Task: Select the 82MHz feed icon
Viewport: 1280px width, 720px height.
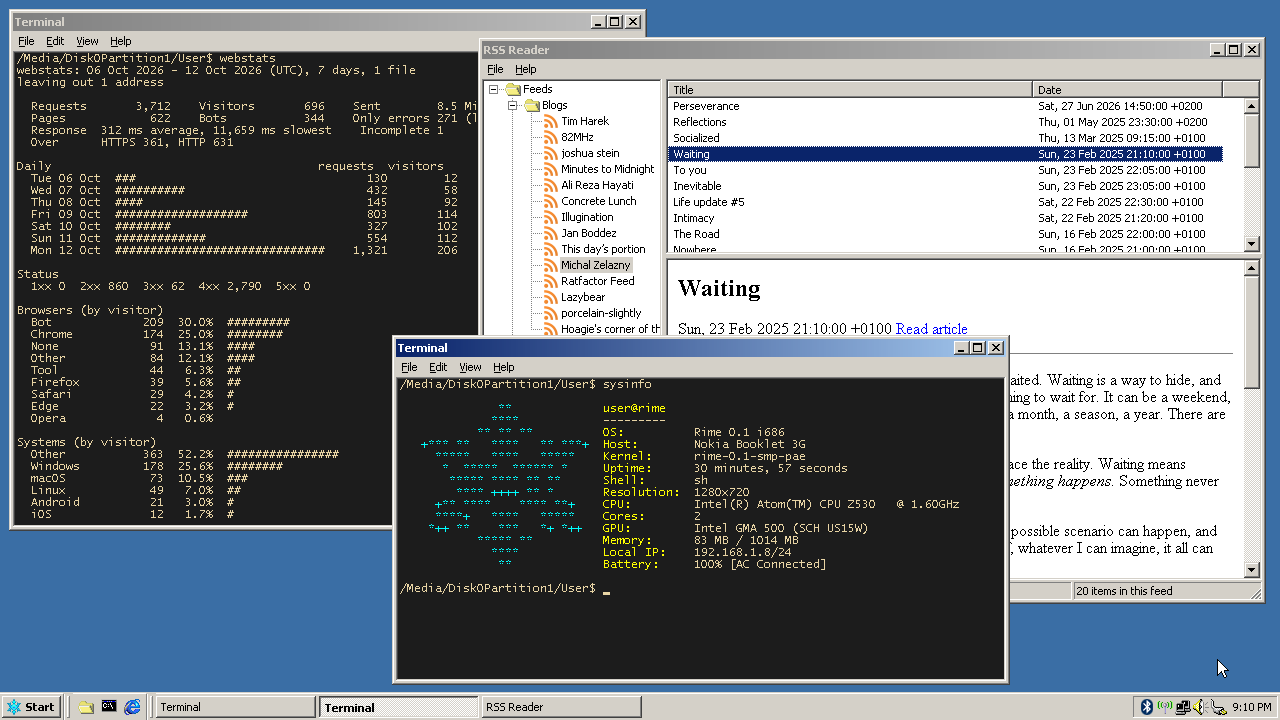Action: pyautogui.click(x=551, y=137)
